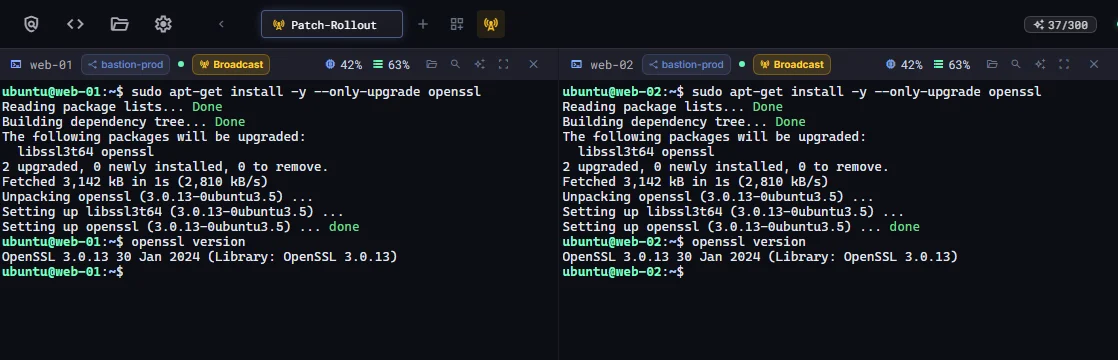Click the AI sparkle icon in web-02
The width and height of the screenshot is (1118, 360).
click(x=1040, y=64)
